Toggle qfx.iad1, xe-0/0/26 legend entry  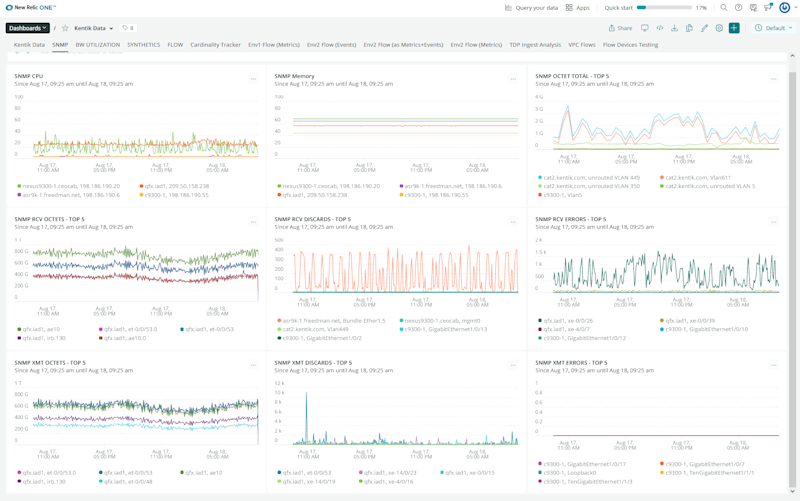point(567,320)
